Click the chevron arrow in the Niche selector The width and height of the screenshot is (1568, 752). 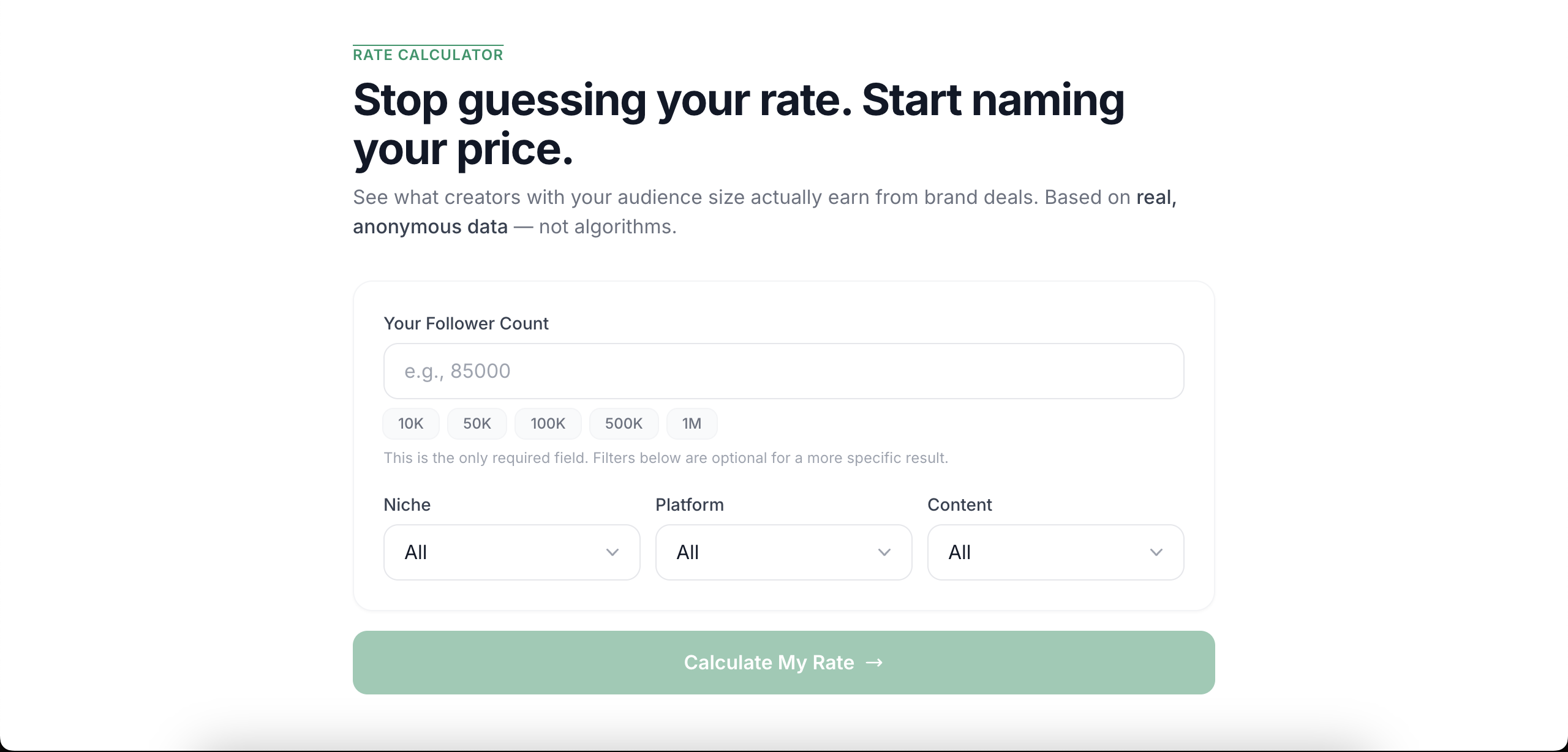(612, 552)
